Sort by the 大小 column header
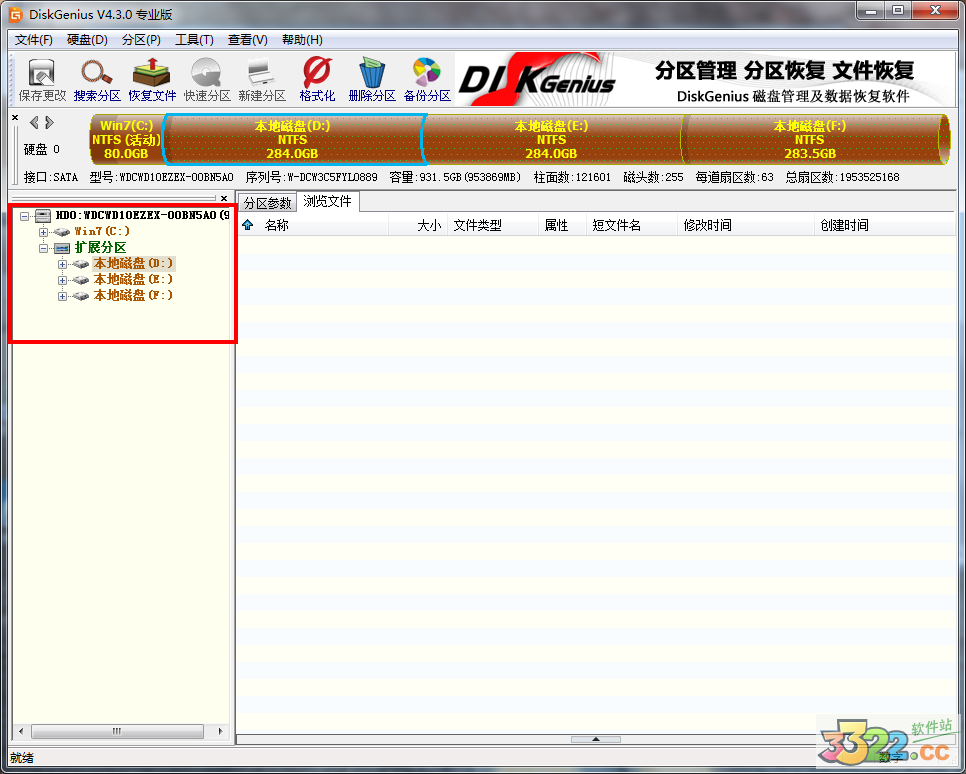966x774 pixels. (418, 225)
